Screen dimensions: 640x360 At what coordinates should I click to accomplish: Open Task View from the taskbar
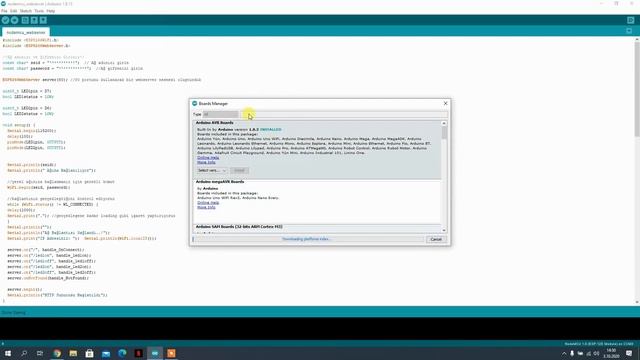click(40, 353)
